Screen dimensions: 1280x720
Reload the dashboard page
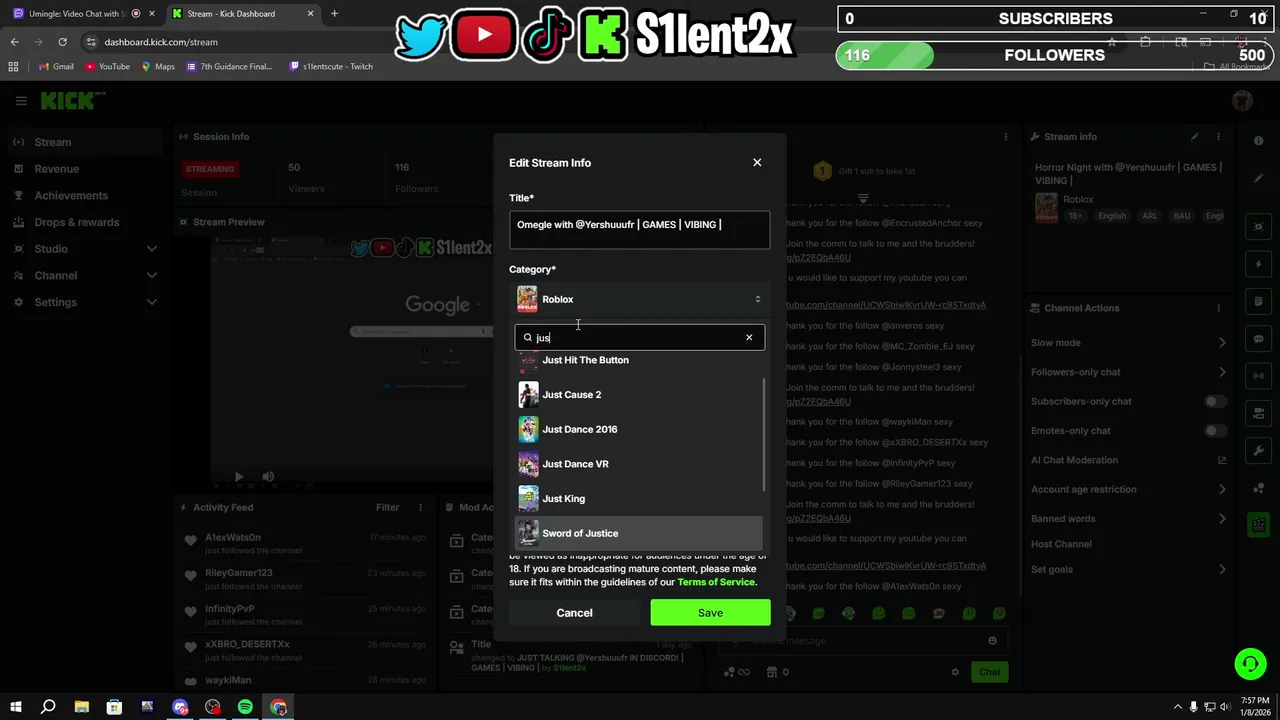pyautogui.click(x=62, y=42)
